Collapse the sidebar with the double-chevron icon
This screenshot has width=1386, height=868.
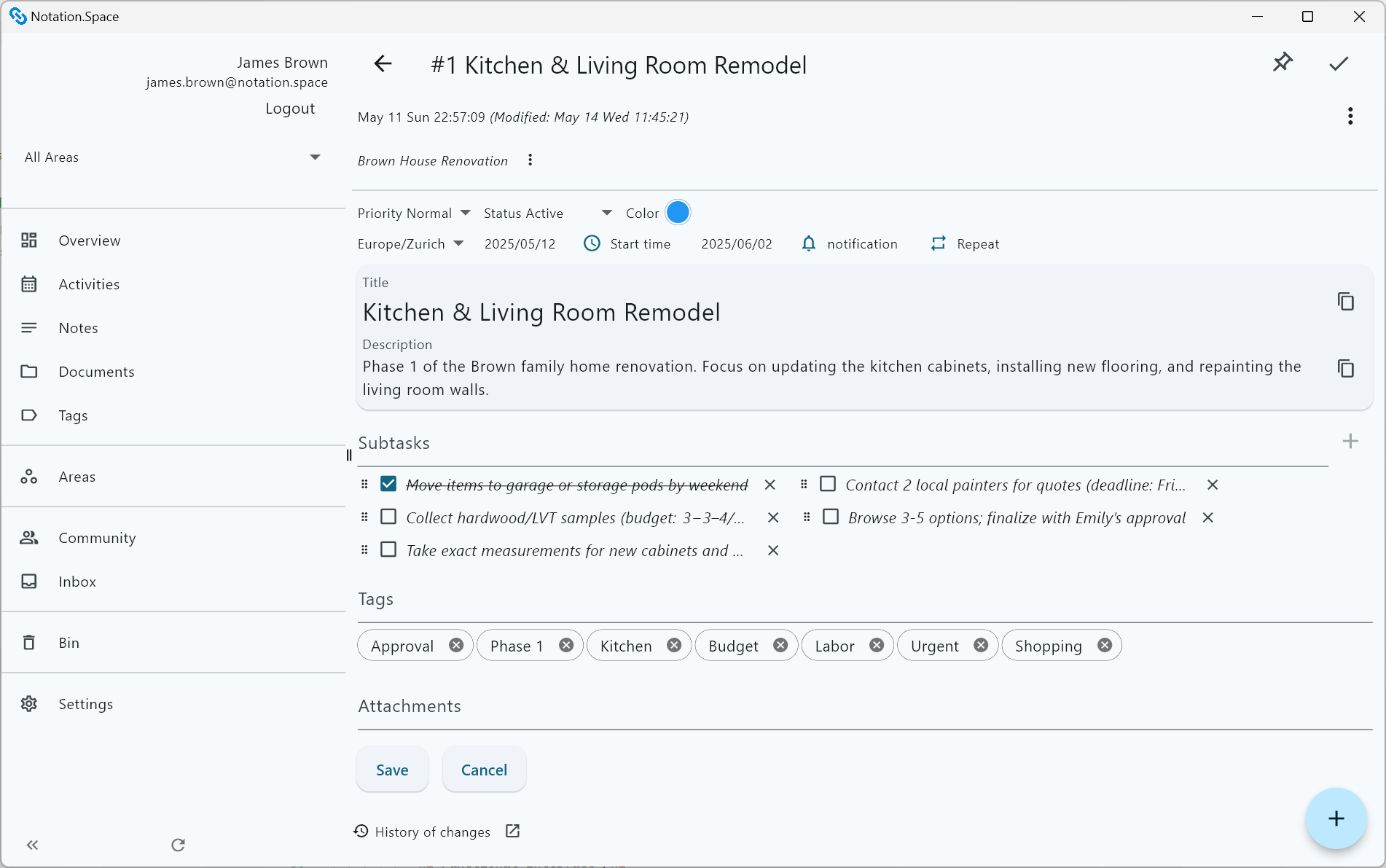click(x=32, y=845)
